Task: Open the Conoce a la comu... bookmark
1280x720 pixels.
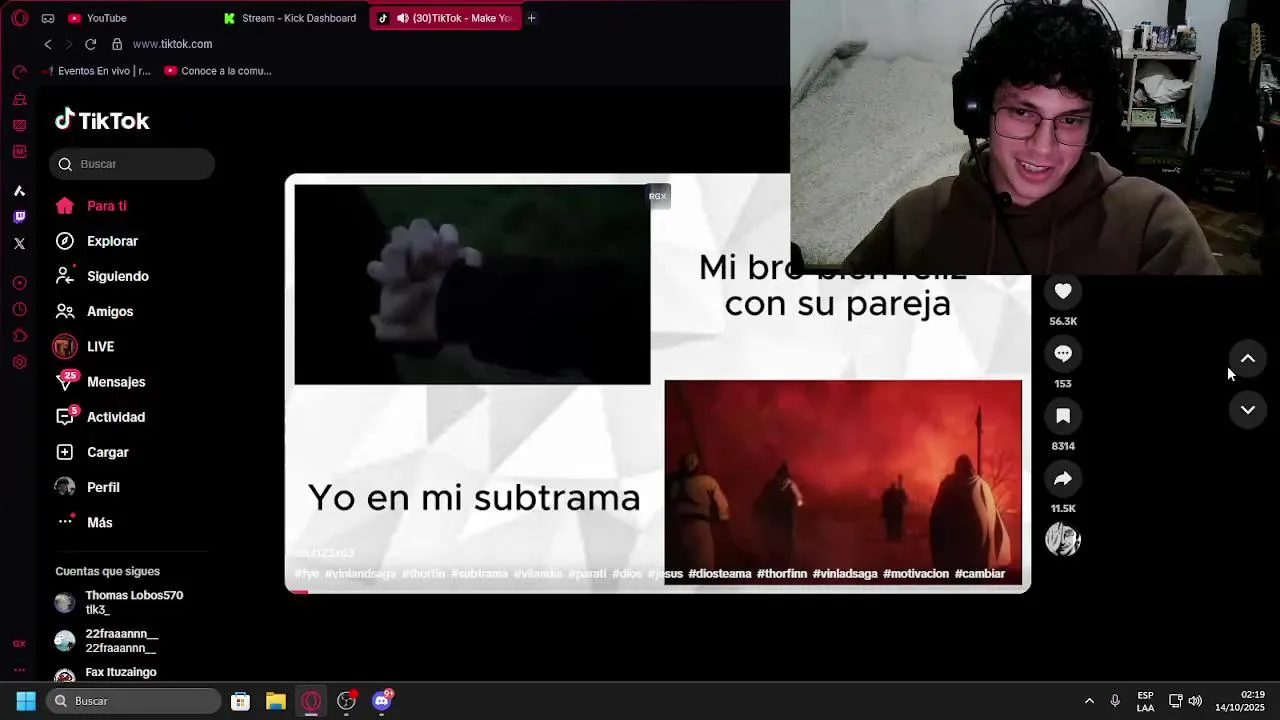Action: [x=218, y=71]
